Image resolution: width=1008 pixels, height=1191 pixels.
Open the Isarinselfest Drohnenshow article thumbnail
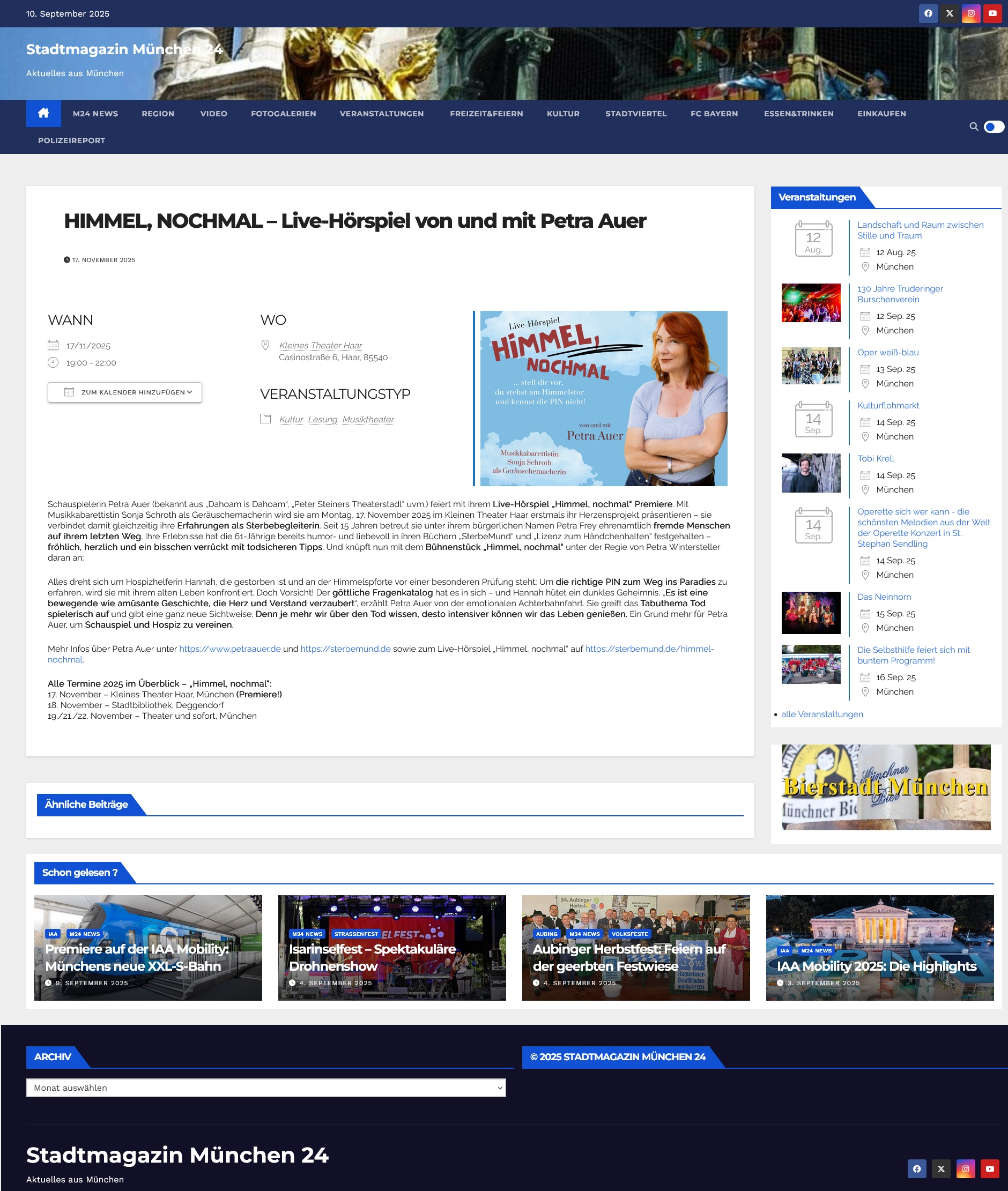click(x=392, y=948)
